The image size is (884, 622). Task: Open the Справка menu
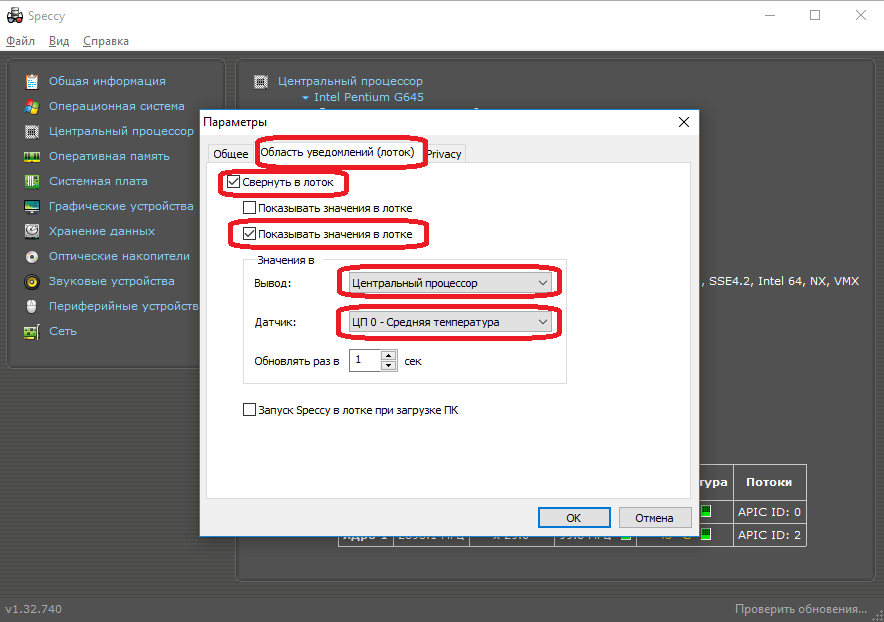(x=105, y=41)
